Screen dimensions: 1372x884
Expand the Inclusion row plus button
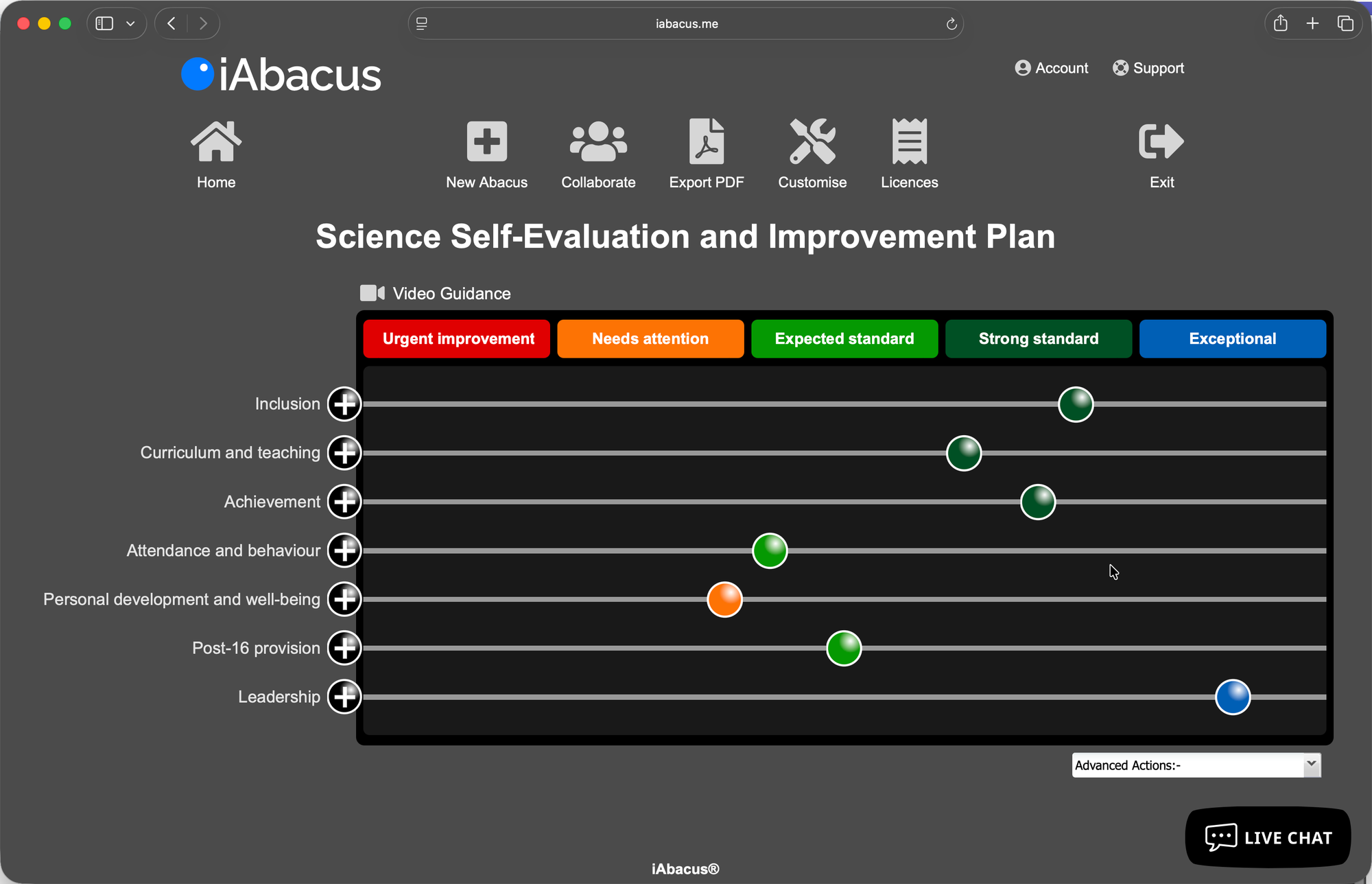click(x=344, y=404)
